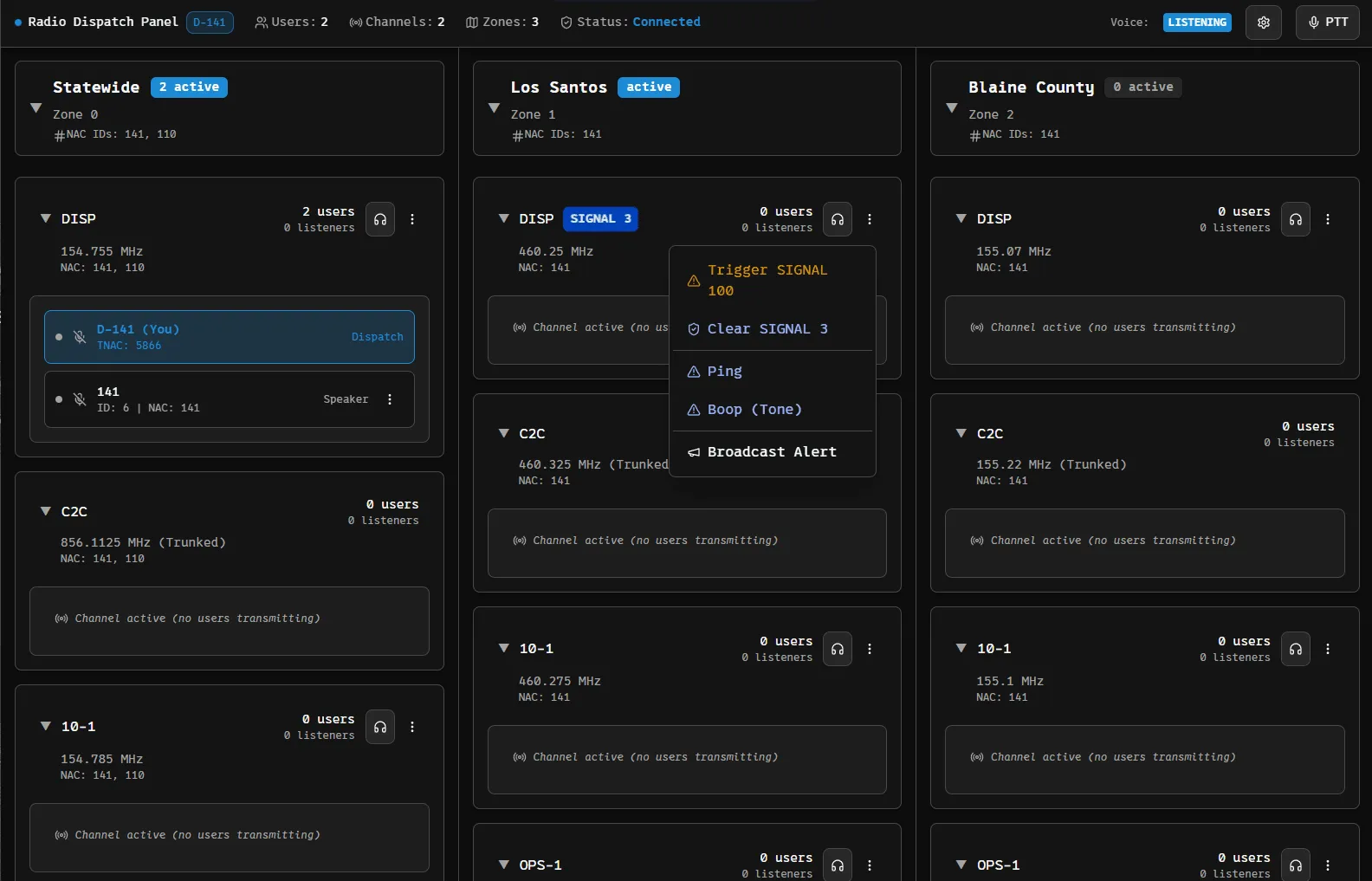Click headphones icon on Statewide 10-1 channel
Image resolution: width=1372 pixels, height=881 pixels.
point(380,727)
